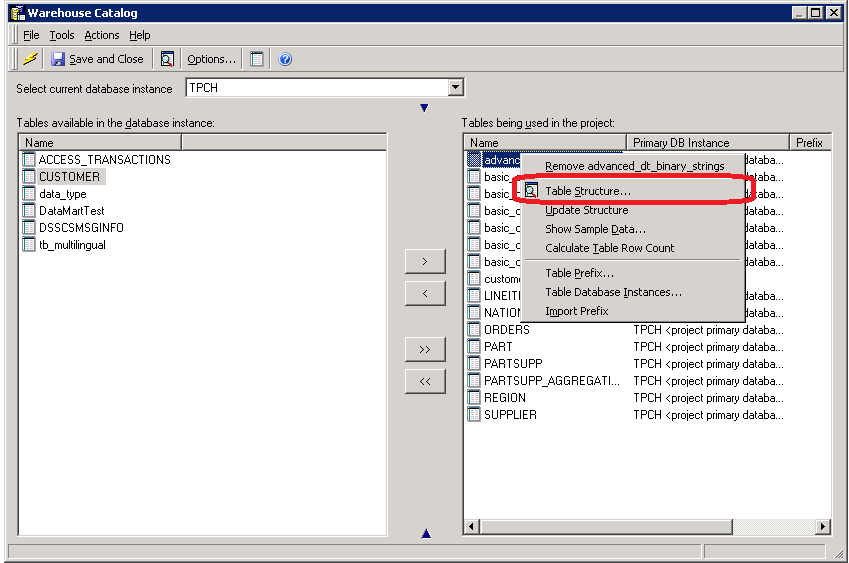849x563 pixels.
Task: Collapse top pane with blue down arrow
Action: click(x=424, y=108)
